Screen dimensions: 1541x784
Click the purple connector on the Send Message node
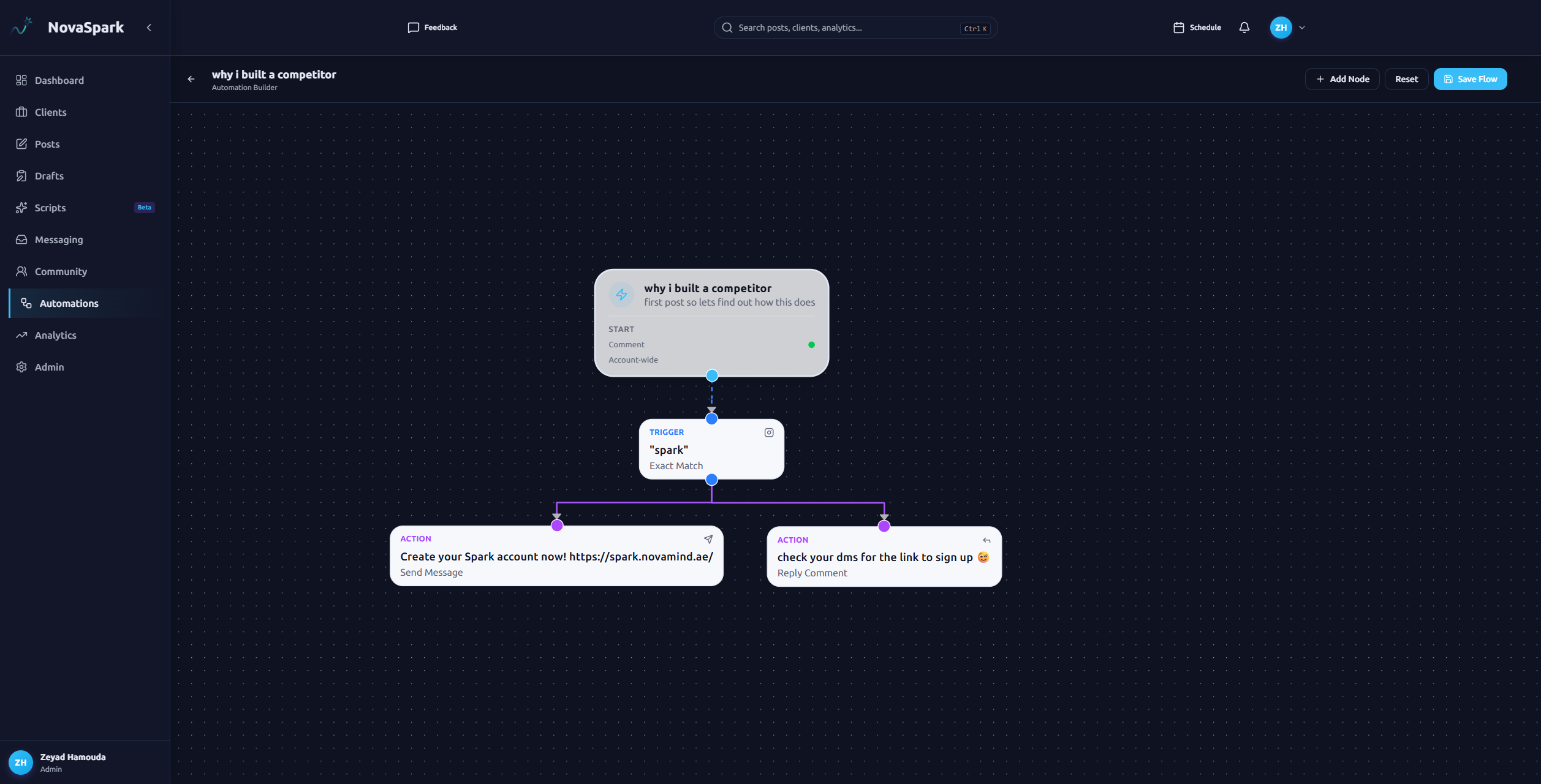557,526
